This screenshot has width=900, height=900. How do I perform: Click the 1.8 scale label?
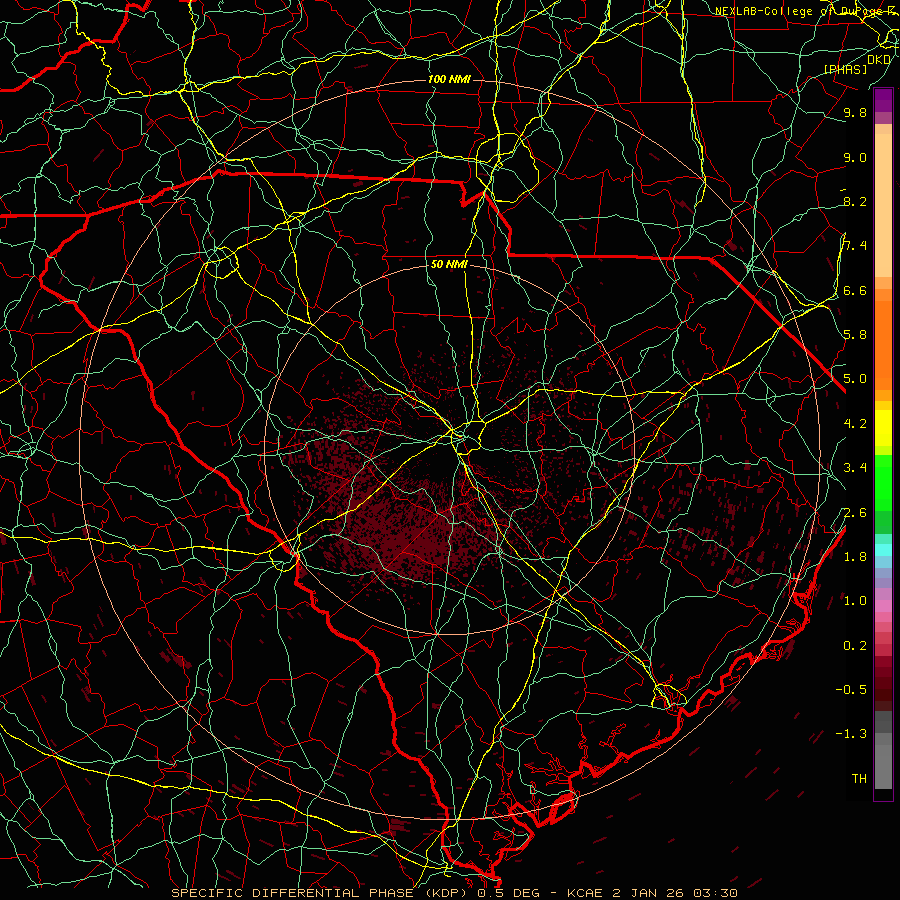pyautogui.click(x=855, y=557)
